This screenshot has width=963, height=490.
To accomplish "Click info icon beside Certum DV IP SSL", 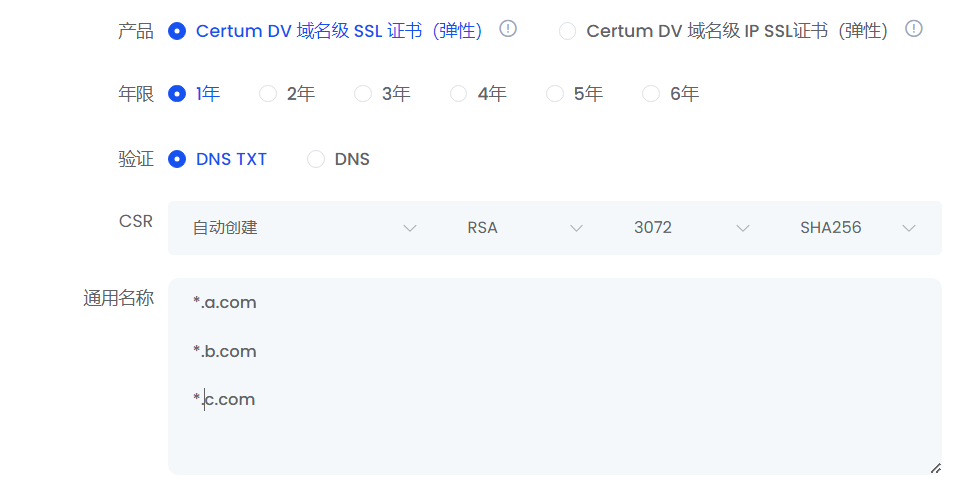I will point(913,29).
